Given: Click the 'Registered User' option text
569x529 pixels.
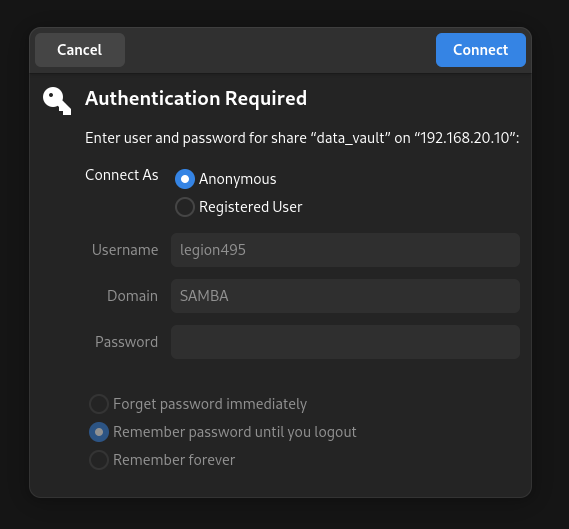Looking at the screenshot, I should pos(250,207).
